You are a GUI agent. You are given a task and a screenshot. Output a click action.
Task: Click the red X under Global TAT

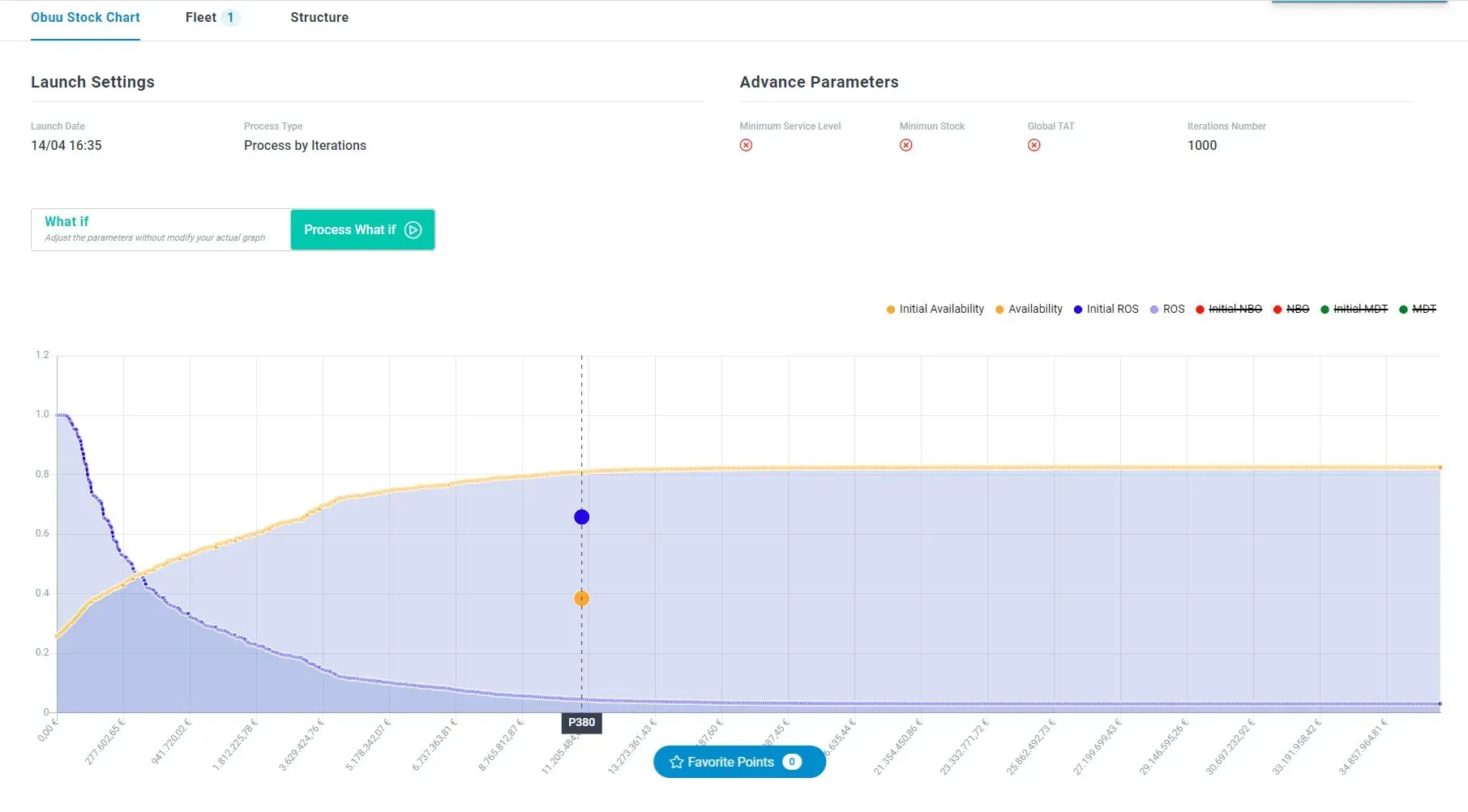1034,145
